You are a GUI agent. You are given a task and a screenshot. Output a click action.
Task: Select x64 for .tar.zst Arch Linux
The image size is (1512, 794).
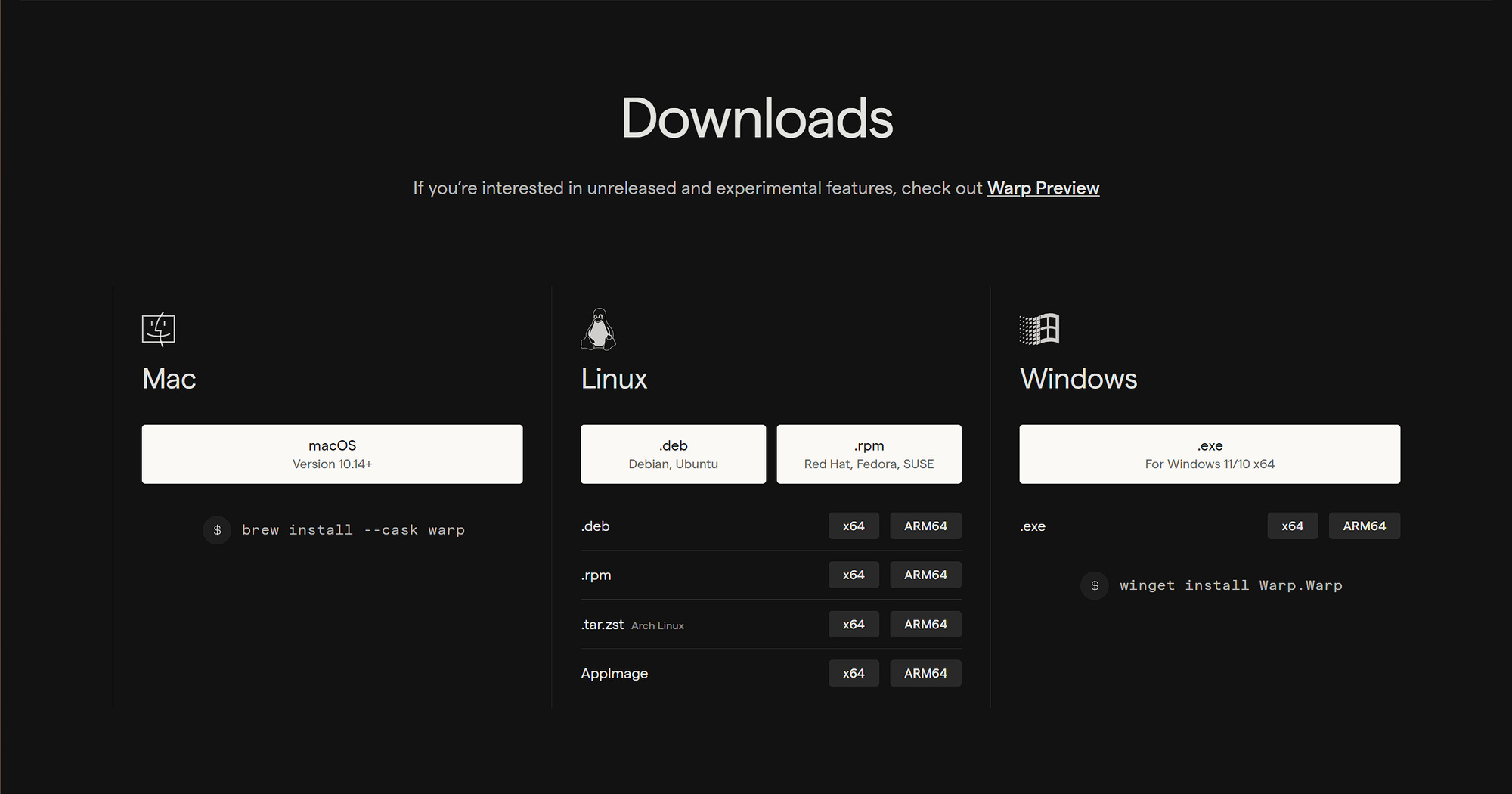[854, 624]
